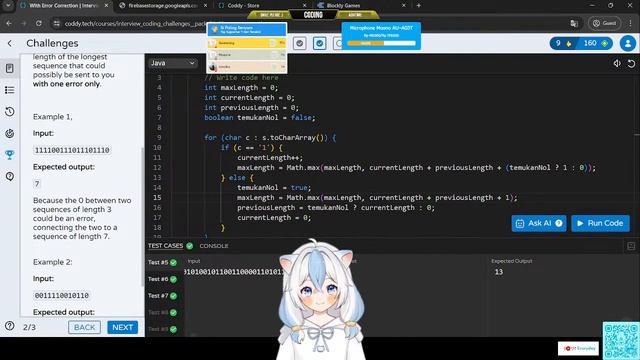The width and height of the screenshot is (640, 360).
Task: Open the trophy leaderboard sidebar icon
Action: point(10,155)
